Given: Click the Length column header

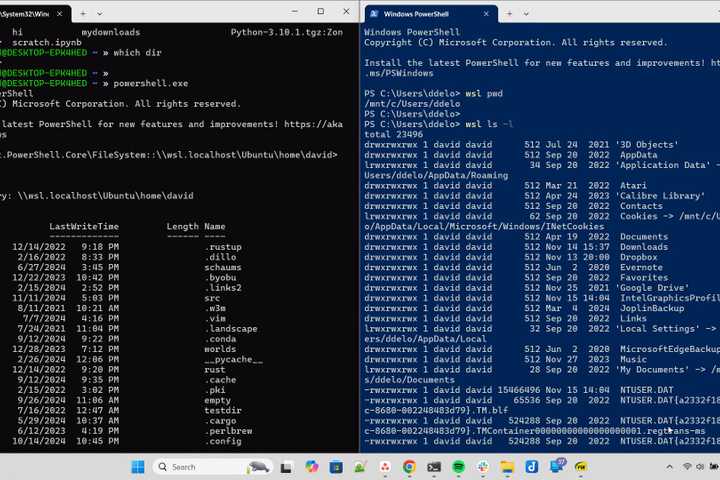Looking at the screenshot, I should pyautogui.click(x=182, y=226).
